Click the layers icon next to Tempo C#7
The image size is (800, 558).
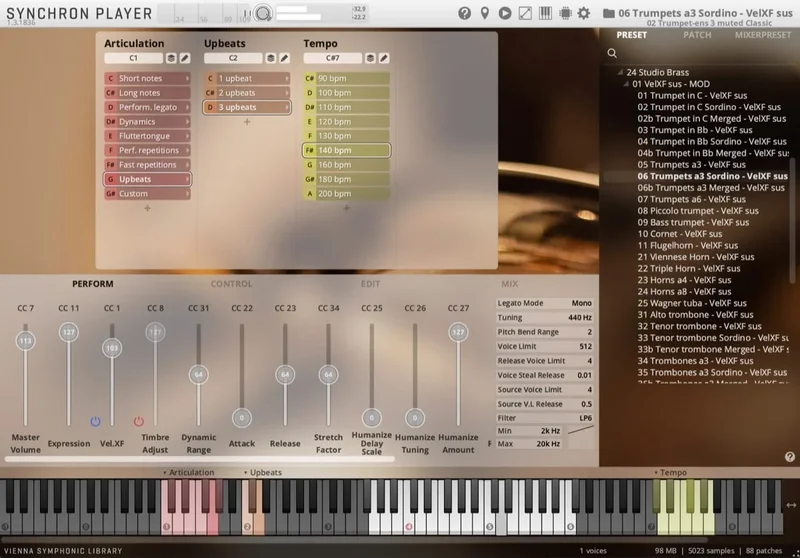[370, 58]
